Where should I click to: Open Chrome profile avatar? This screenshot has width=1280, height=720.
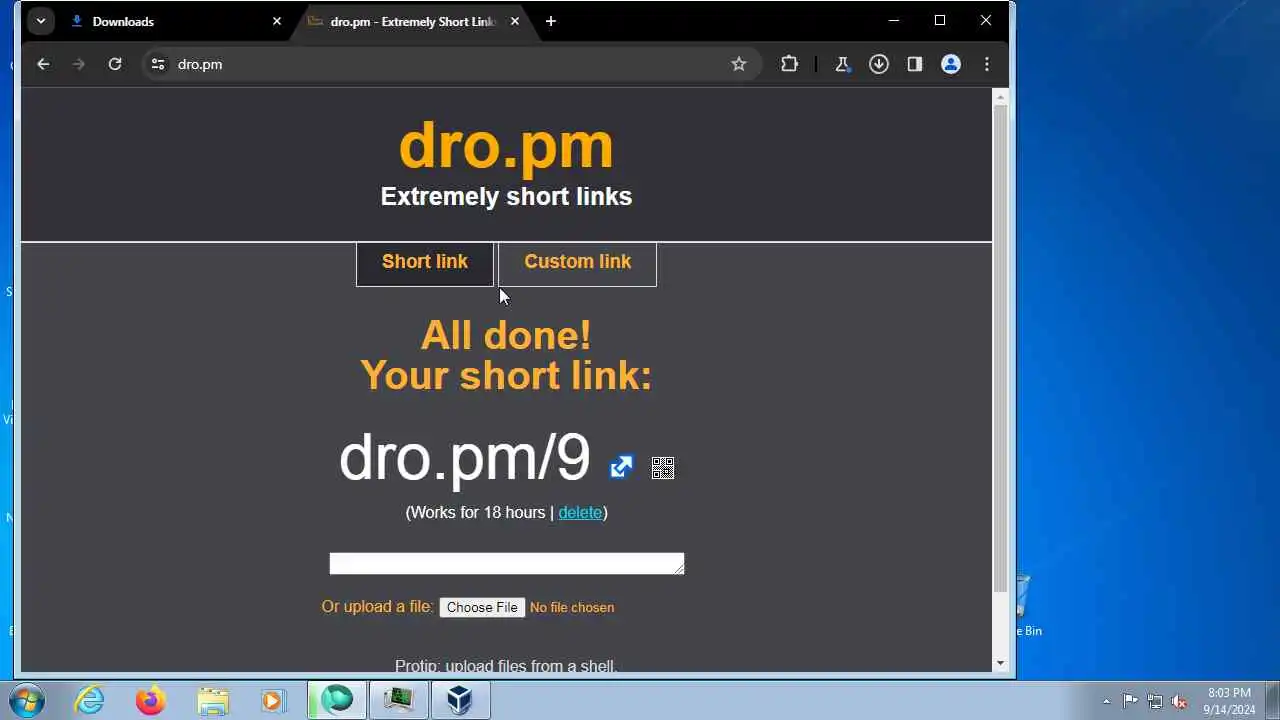tap(951, 64)
